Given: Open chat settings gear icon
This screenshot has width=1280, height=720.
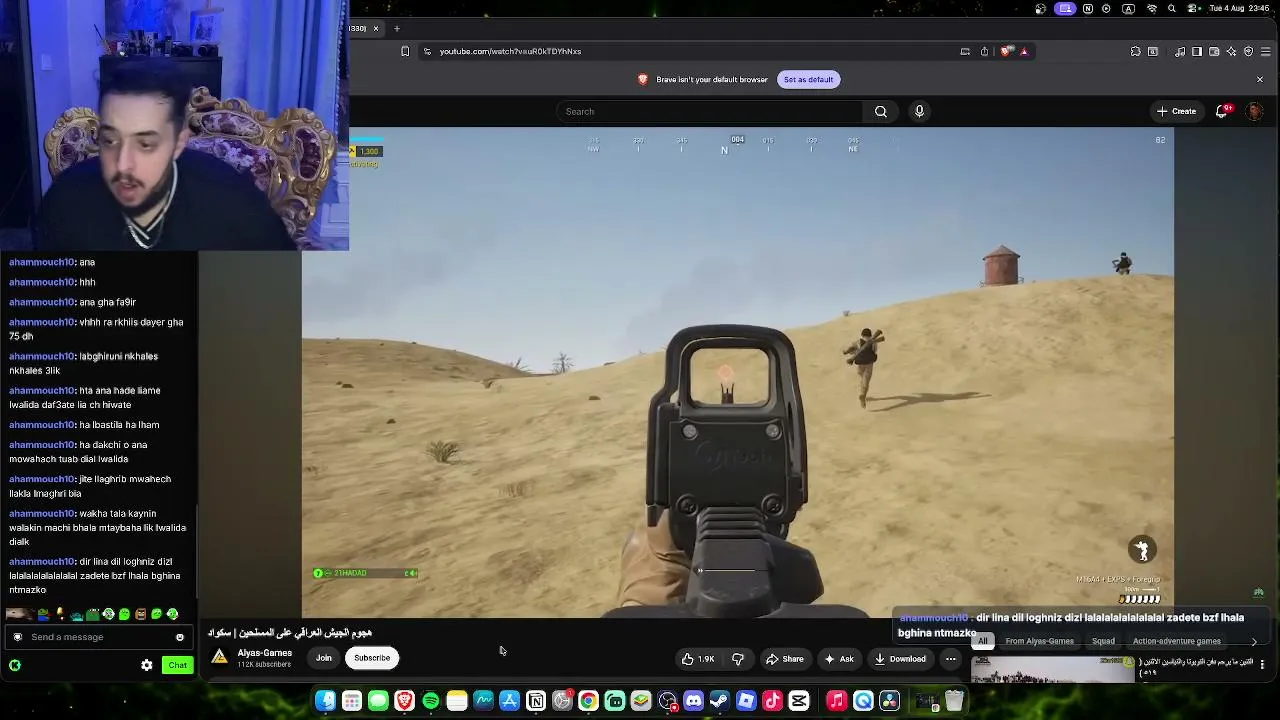Looking at the screenshot, I should coord(147,665).
